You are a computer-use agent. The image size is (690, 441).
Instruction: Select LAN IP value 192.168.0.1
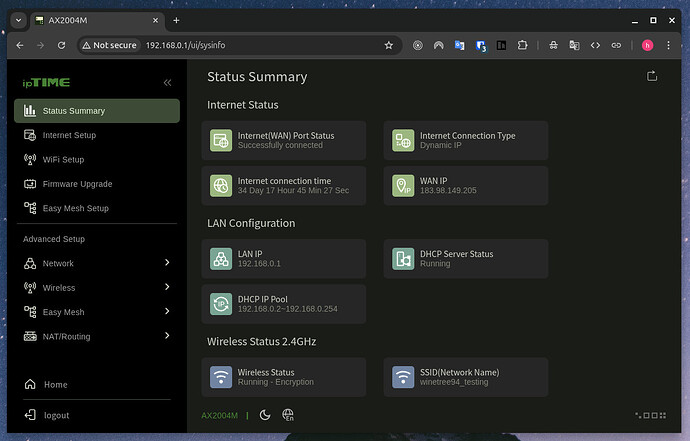coord(259,264)
